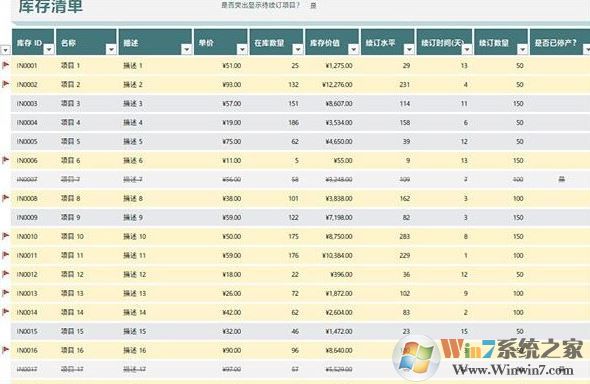
Task: Select the unit price ¥11.00 cell
Action: pos(232,160)
